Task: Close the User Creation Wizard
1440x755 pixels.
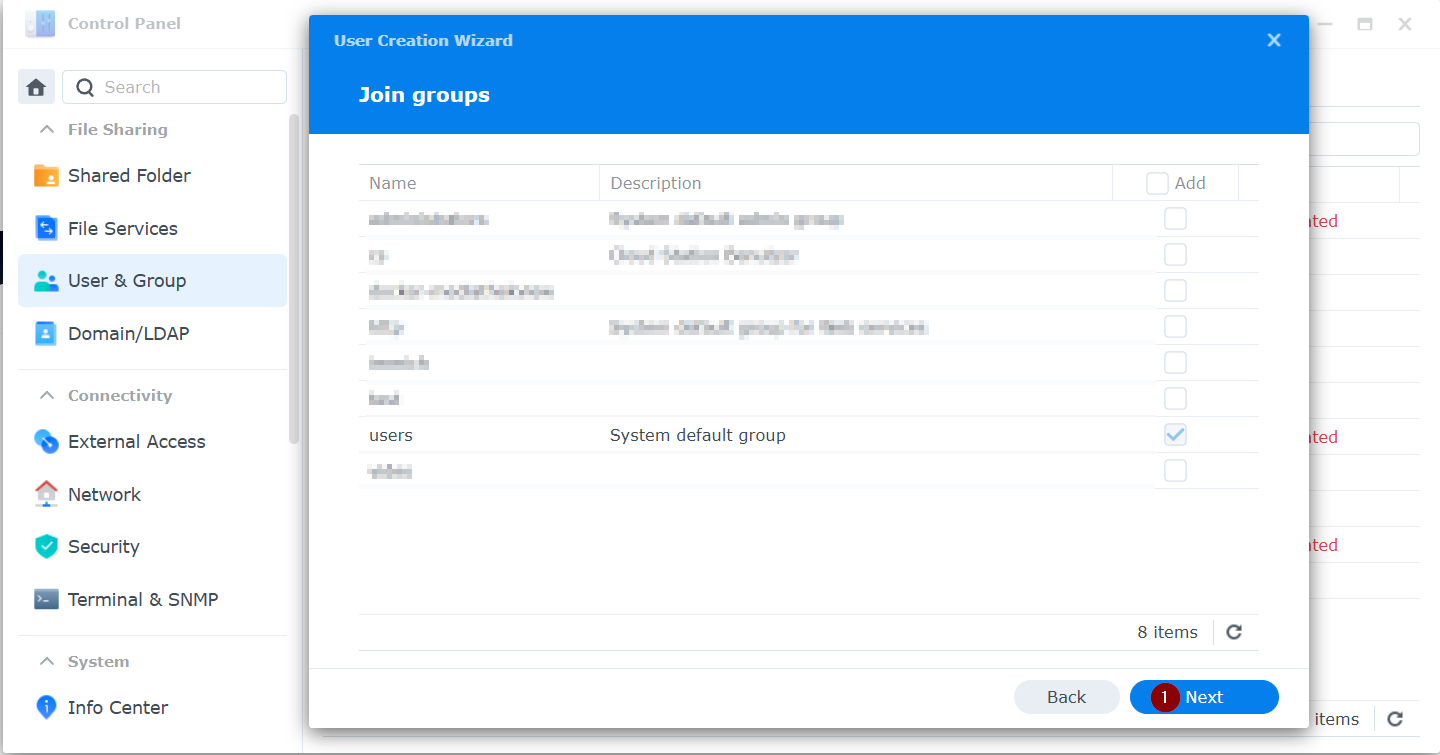Action: click(1274, 40)
